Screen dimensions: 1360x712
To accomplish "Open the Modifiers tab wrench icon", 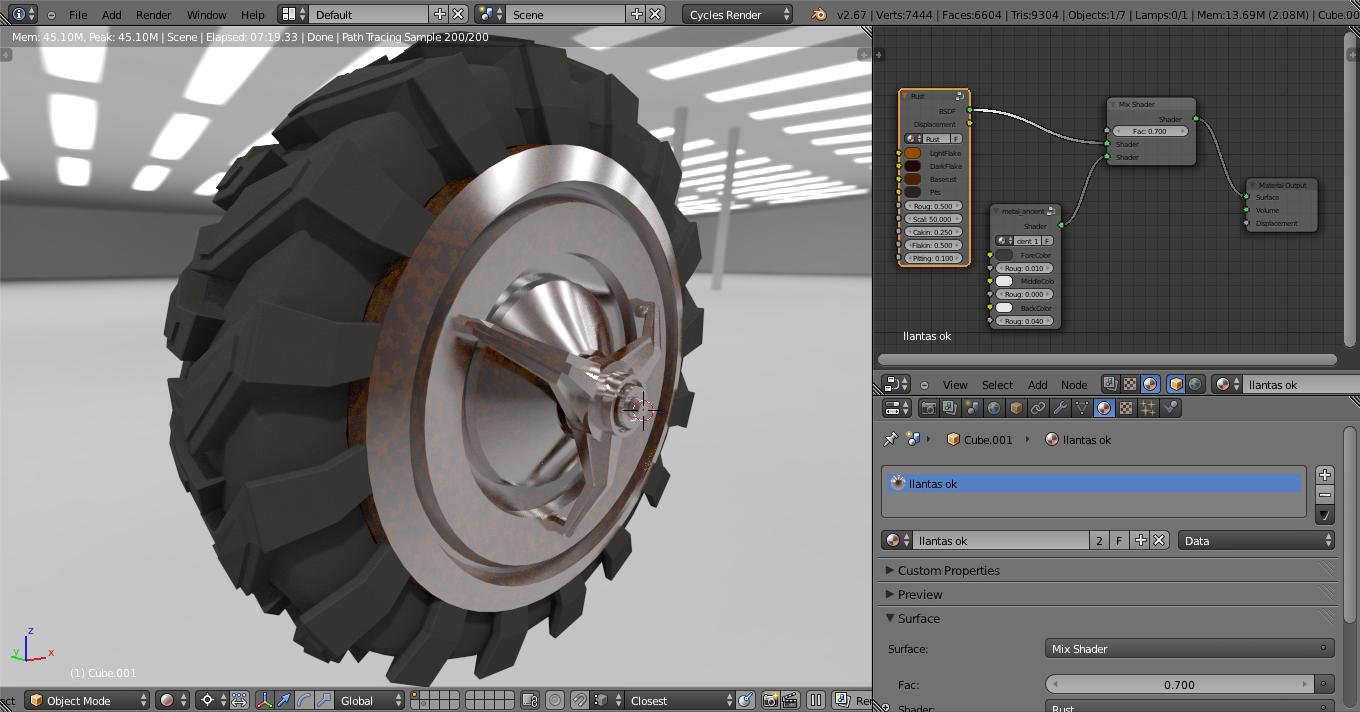I will (1060, 408).
